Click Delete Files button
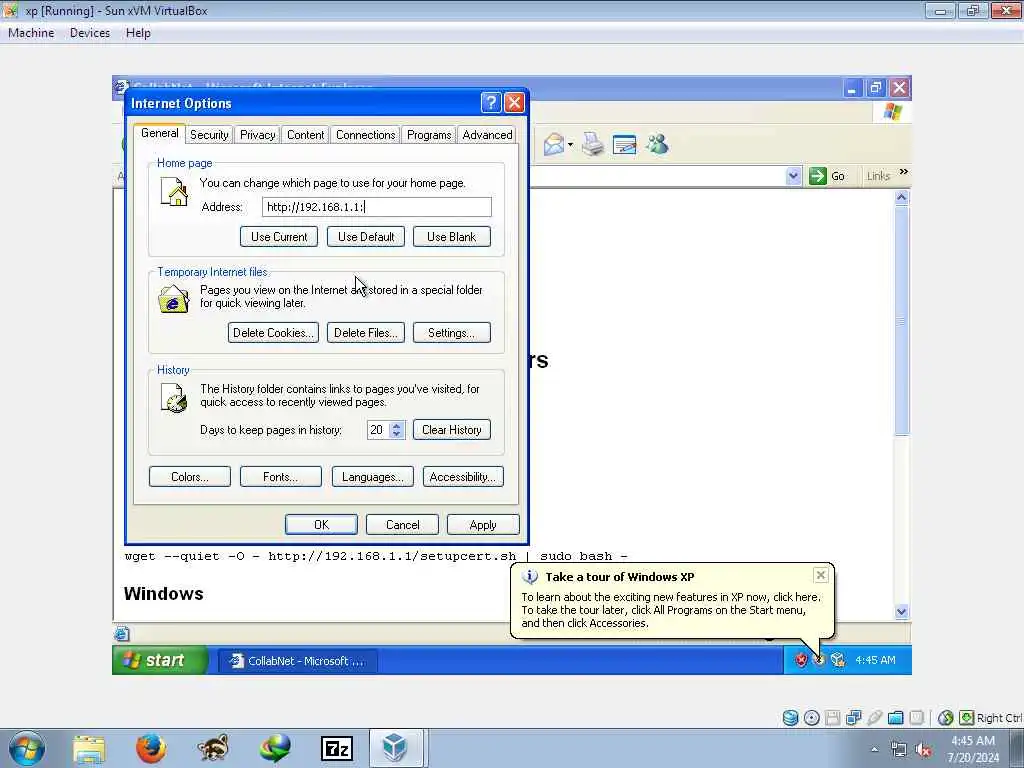The height and width of the screenshot is (768, 1024). pos(366,332)
